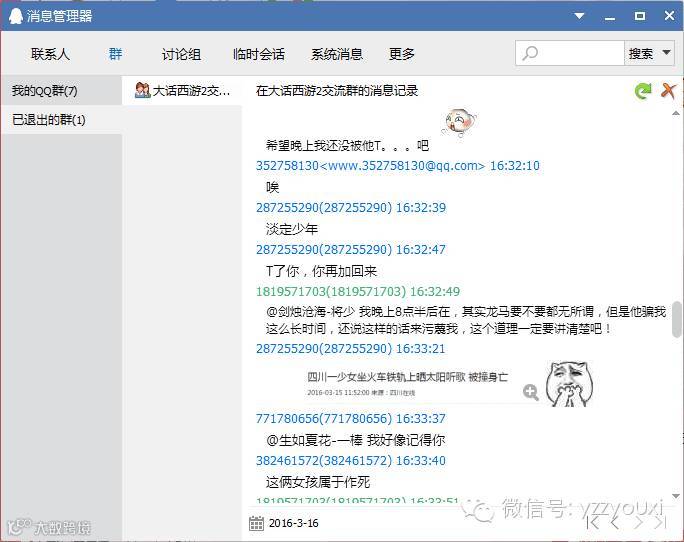Click sender 382461572 header at 16:33:40

351,460
